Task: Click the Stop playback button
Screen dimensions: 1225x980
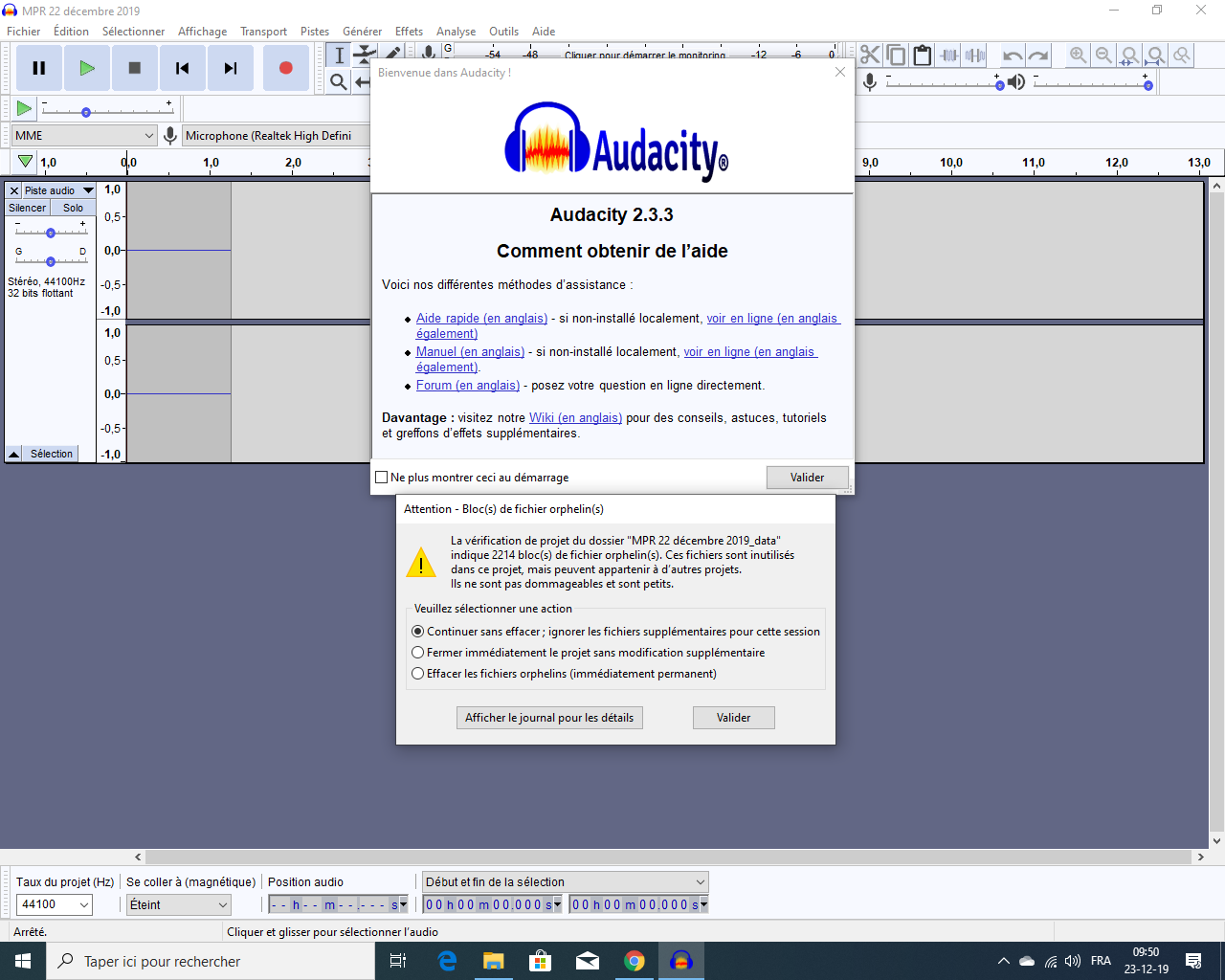Action: pos(135,68)
